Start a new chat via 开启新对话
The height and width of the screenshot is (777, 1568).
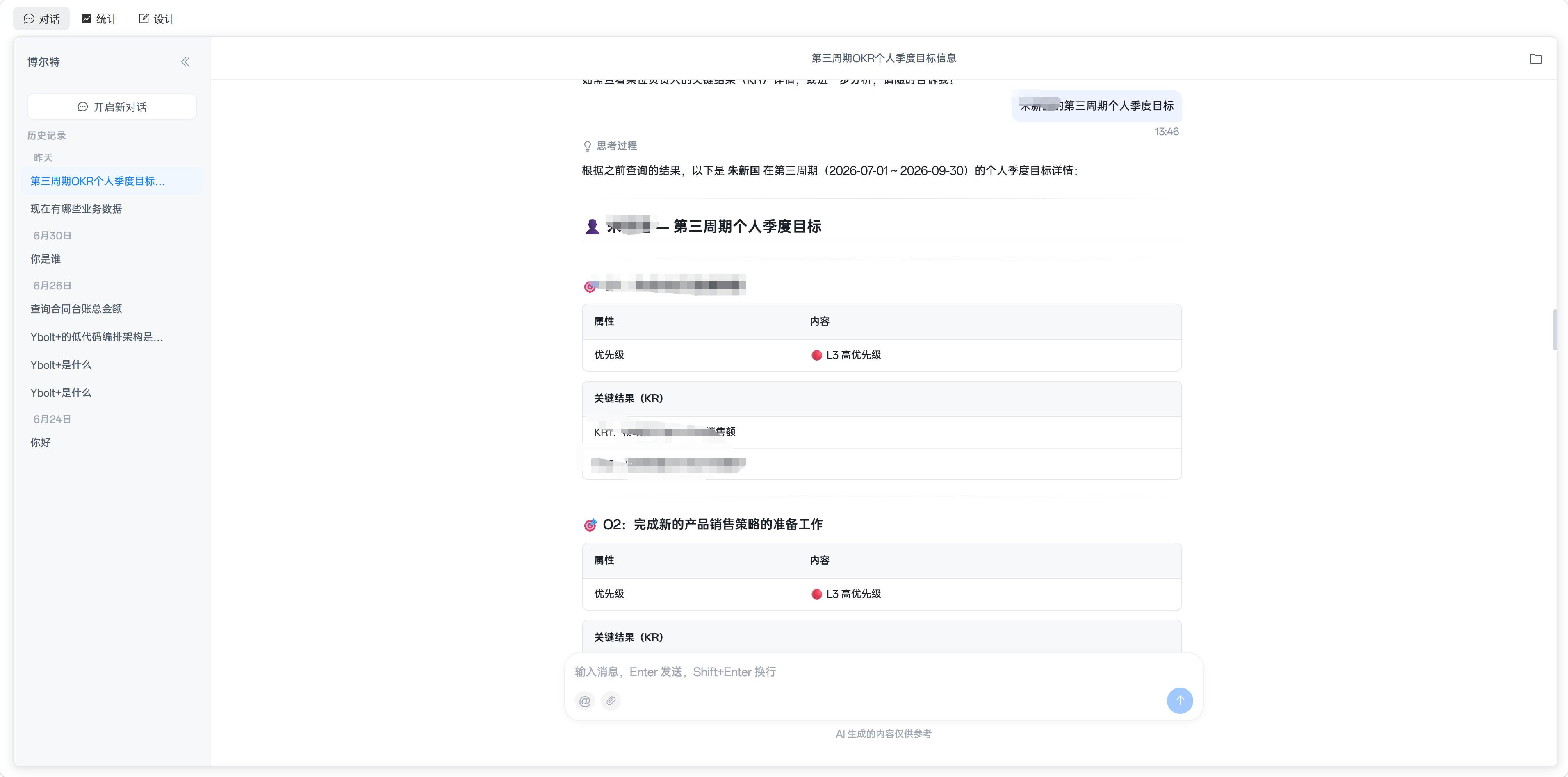112,107
